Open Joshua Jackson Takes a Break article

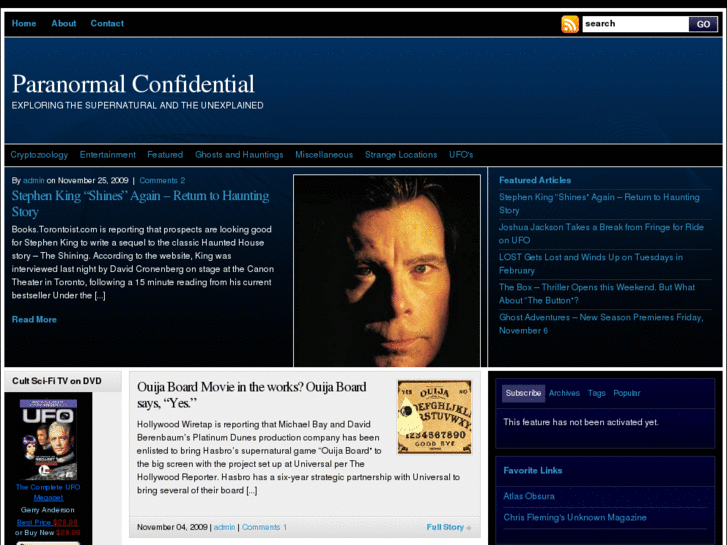pos(601,234)
